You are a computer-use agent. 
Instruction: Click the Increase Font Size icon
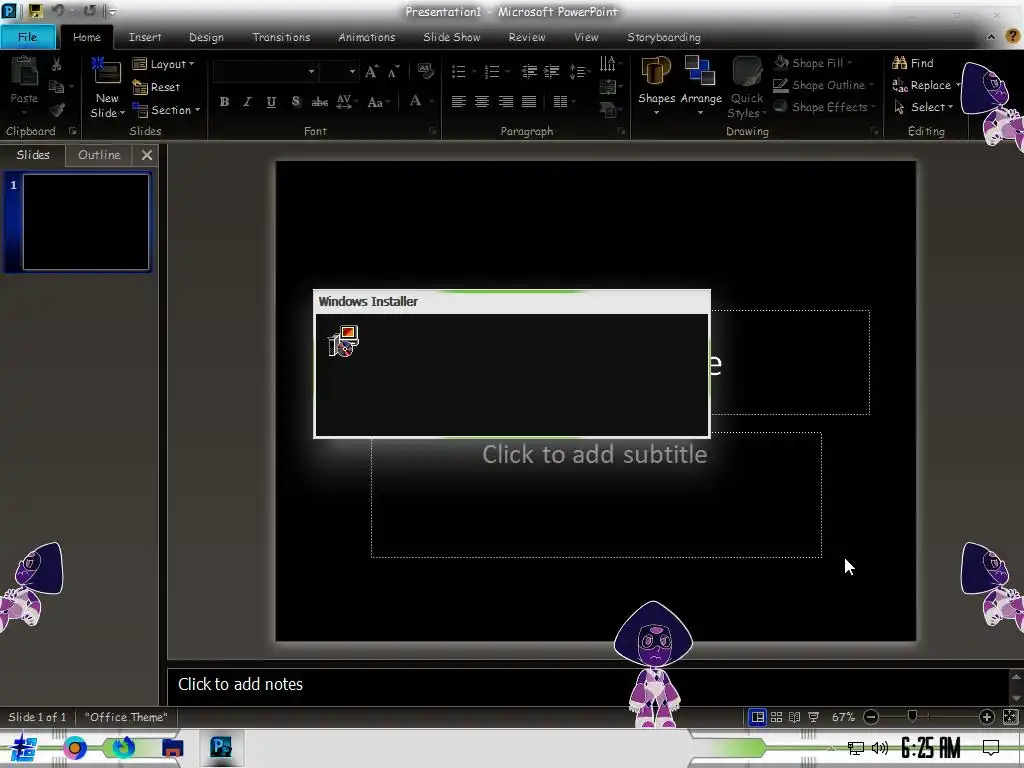click(x=371, y=71)
